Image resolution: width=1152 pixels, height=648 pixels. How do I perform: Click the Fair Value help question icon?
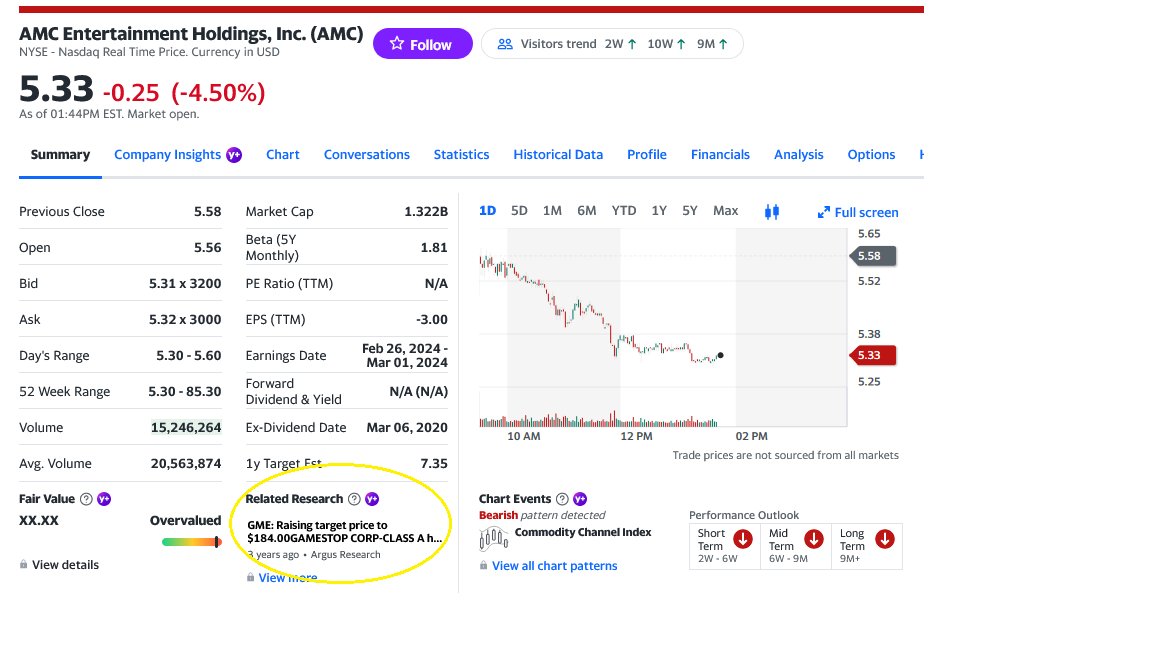pyautogui.click(x=86, y=499)
